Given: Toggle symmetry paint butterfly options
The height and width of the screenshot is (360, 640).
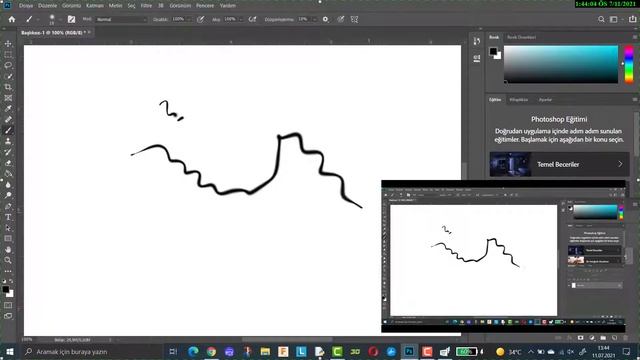Looking at the screenshot, I should pos(354,19).
